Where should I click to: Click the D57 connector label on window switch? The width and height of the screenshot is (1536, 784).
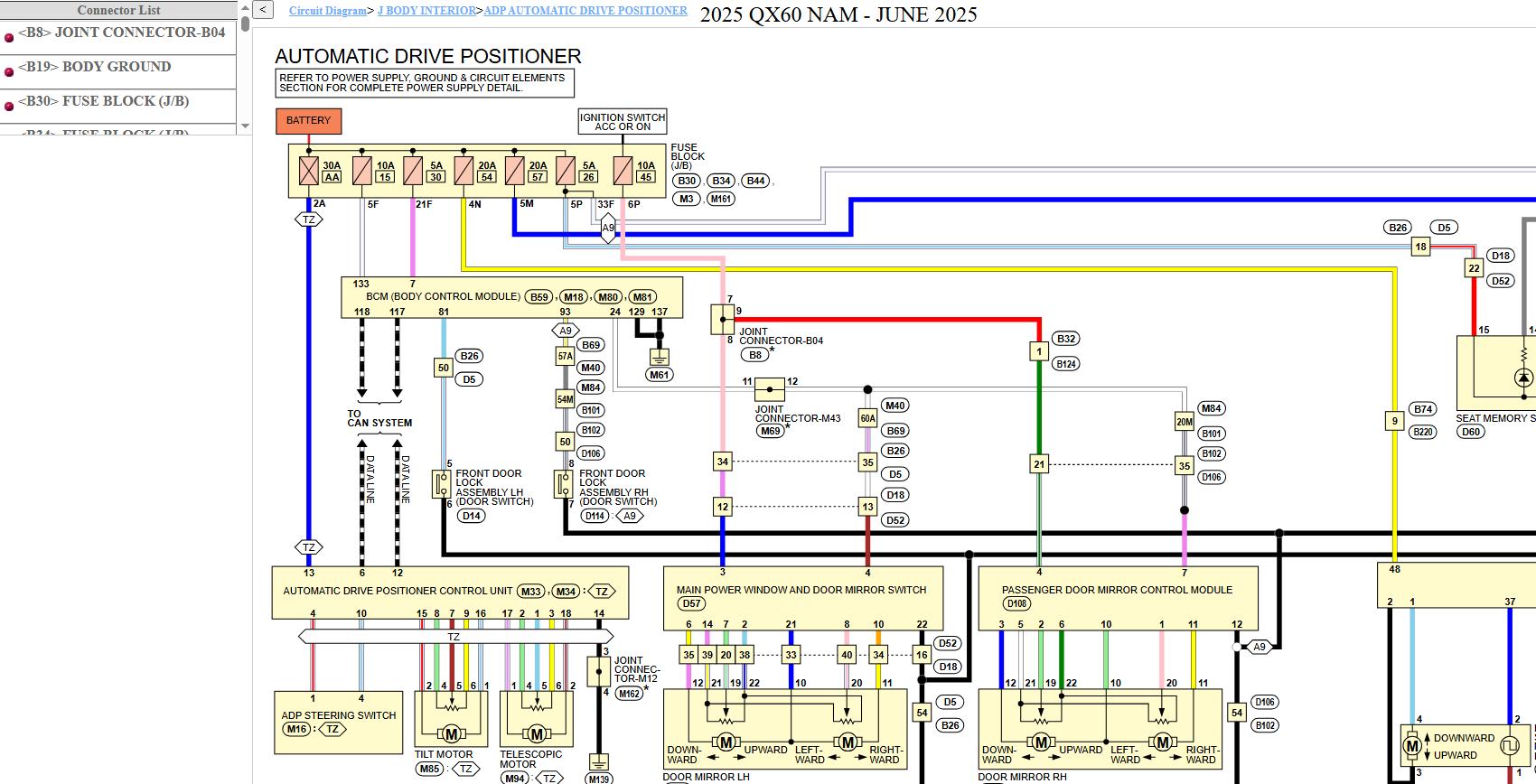(x=691, y=603)
